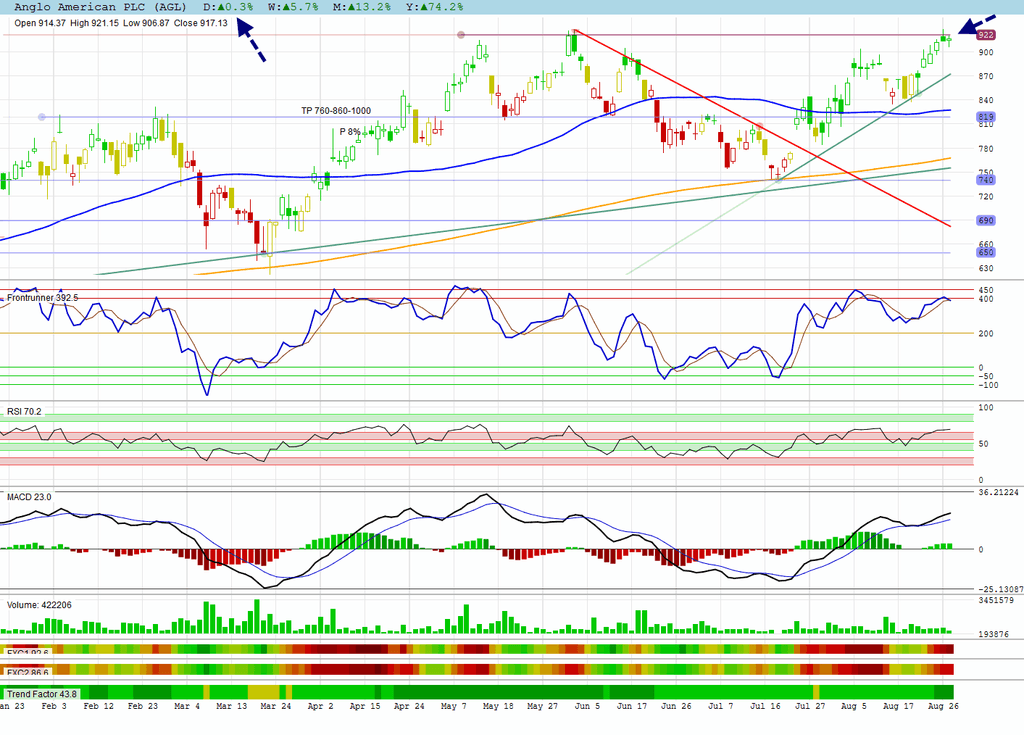Click the -100 Frontrunner axis label
This screenshot has width=1024, height=735.
(x=988, y=385)
